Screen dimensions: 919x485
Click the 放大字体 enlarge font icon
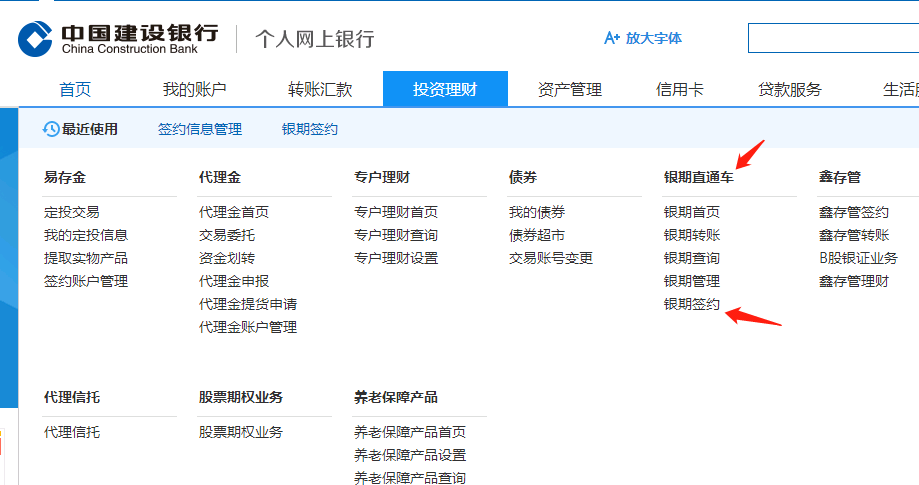pos(612,38)
